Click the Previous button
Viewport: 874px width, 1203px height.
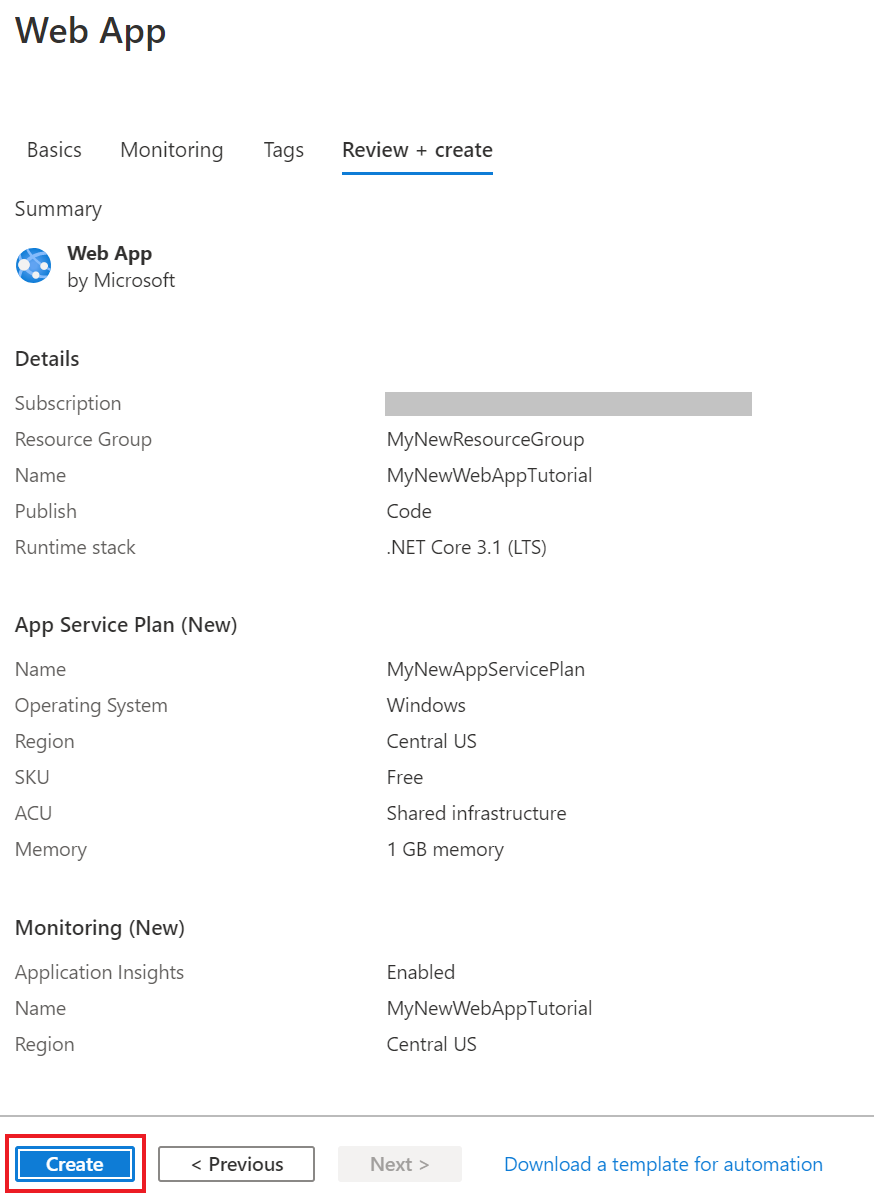click(236, 1164)
